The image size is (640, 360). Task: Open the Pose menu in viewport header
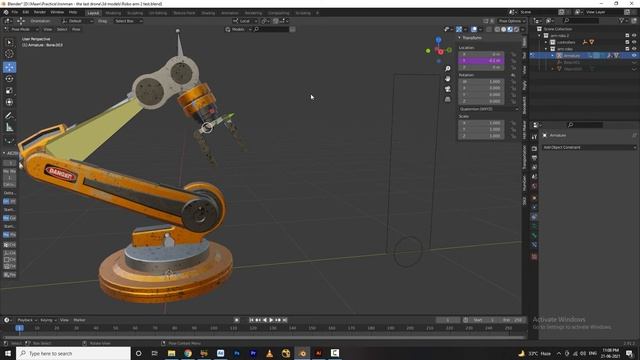[x=76, y=29]
